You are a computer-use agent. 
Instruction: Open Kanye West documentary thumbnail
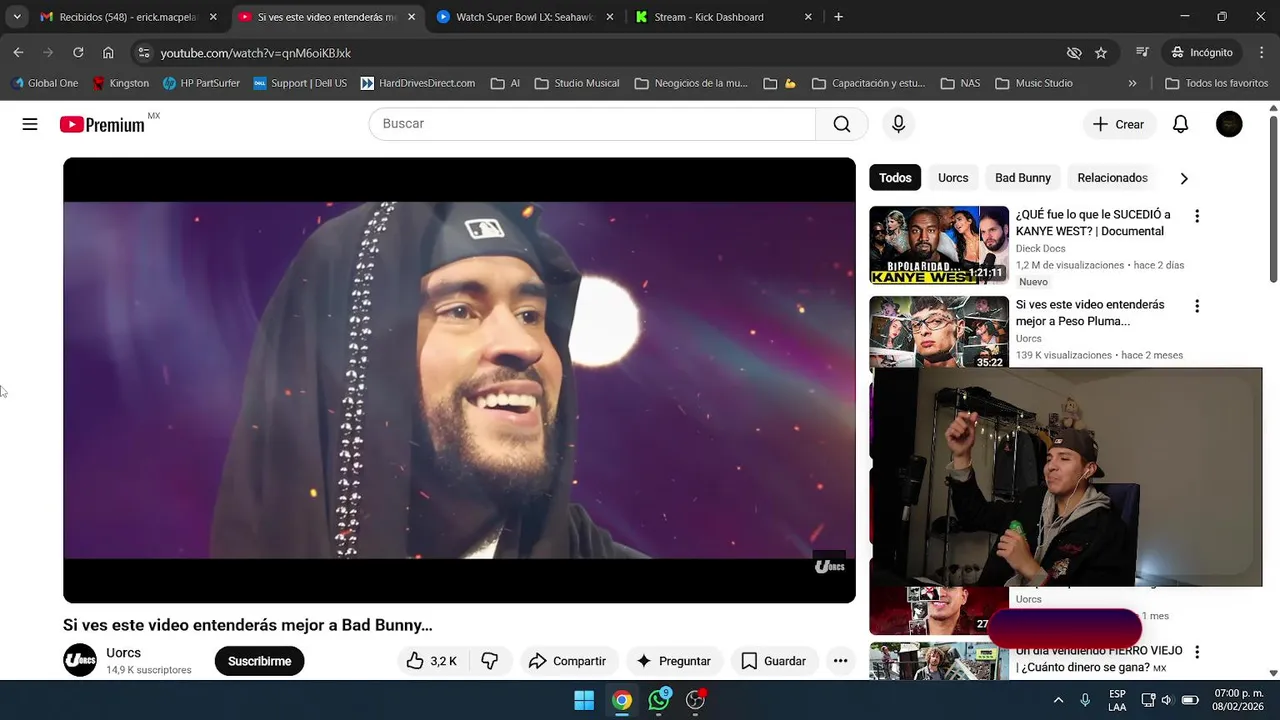click(939, 245)
